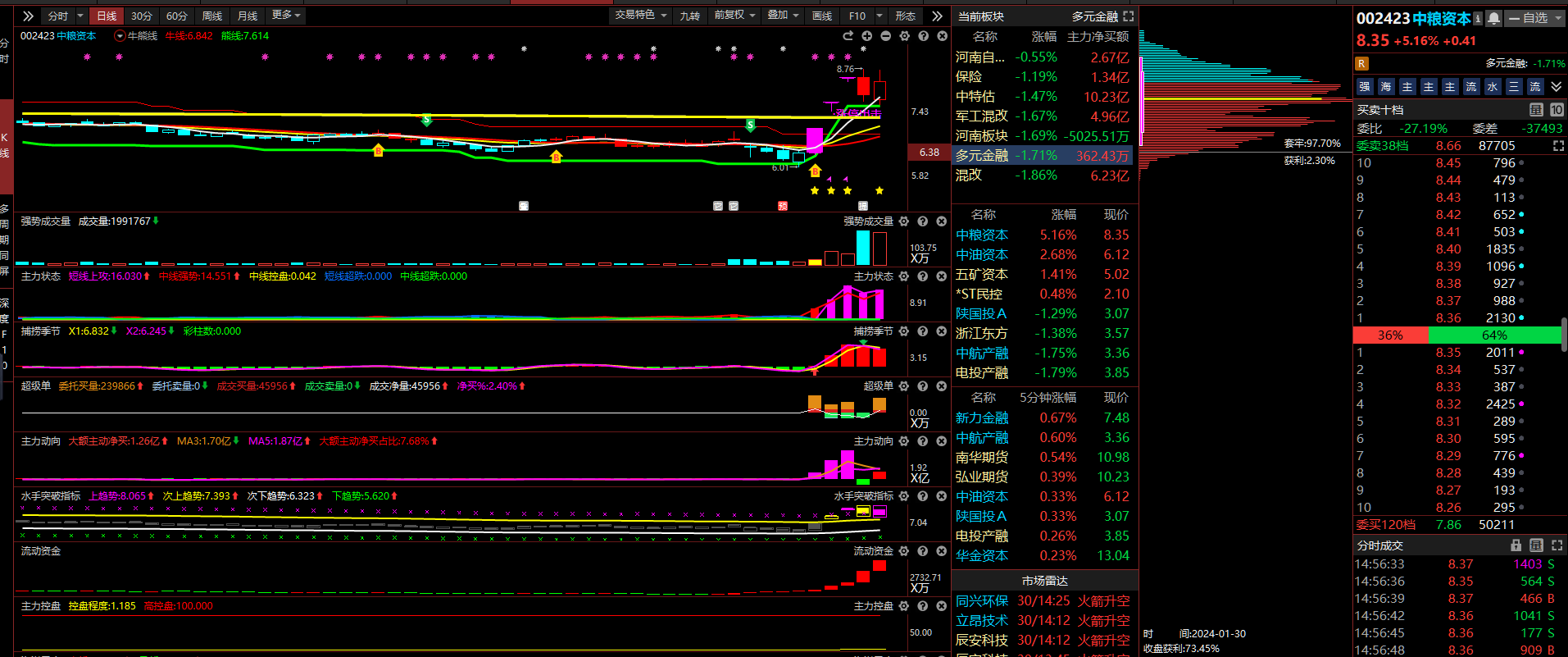
Task: Expand 分时成交 panel fullscreen icon
Action: pyautogui.click(x=1557, y=545)
